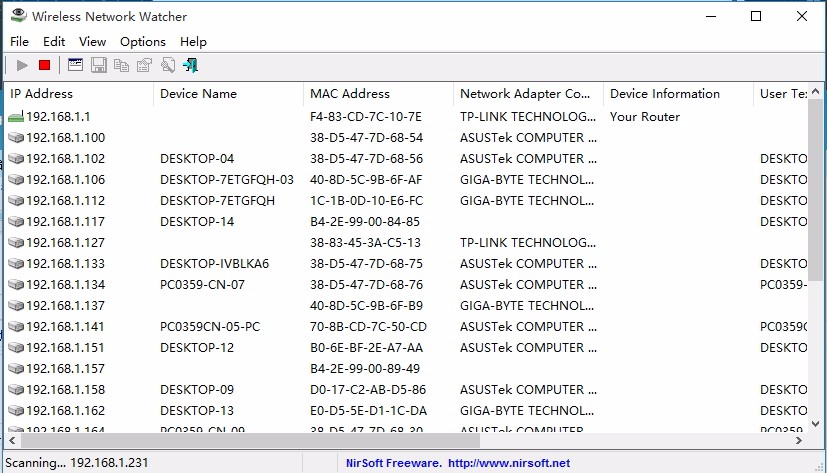Image resolution: width=827 pixels, height=473 pixels.
Task: Click the vertical scrollbar up arrow
Action: tap(815, 91)
